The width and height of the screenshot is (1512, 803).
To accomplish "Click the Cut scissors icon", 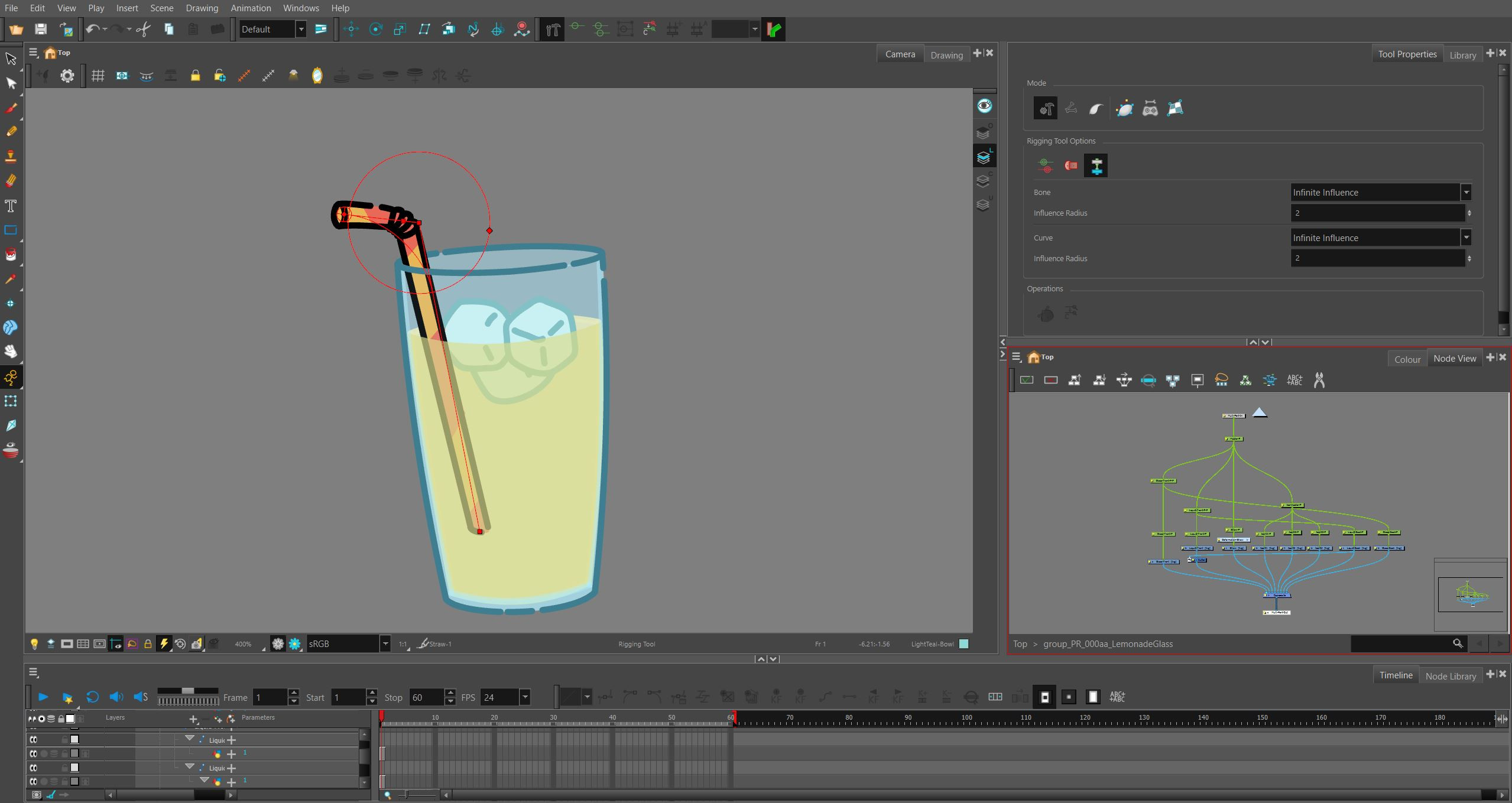I will pos(143,29).
